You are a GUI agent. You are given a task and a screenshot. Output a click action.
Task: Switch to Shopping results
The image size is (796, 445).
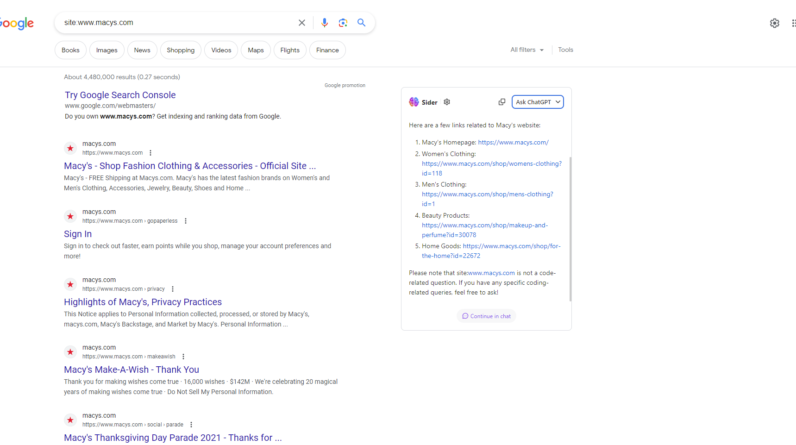[181, 50]
